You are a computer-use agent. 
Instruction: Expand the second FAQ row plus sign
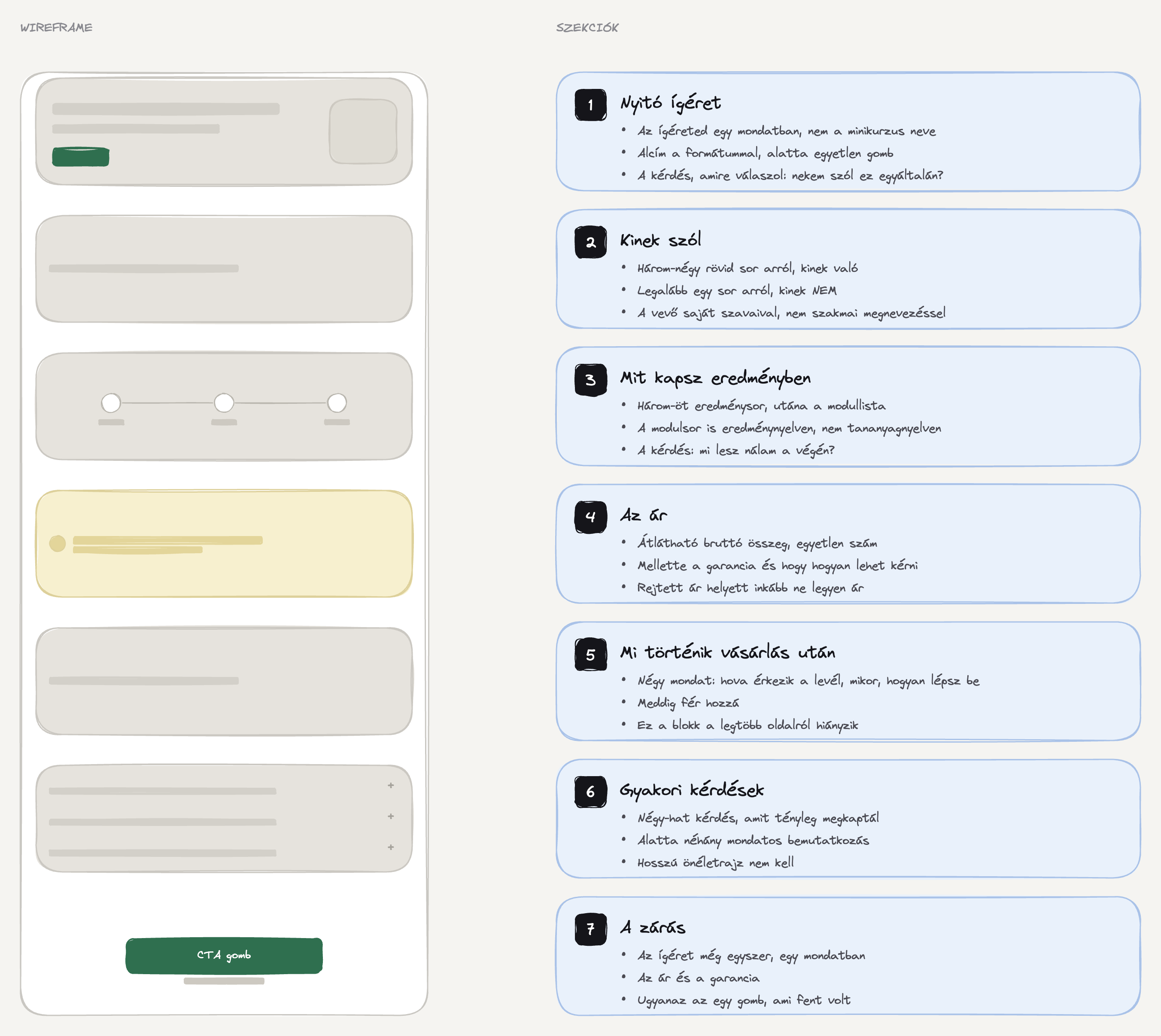coord(390,816)
